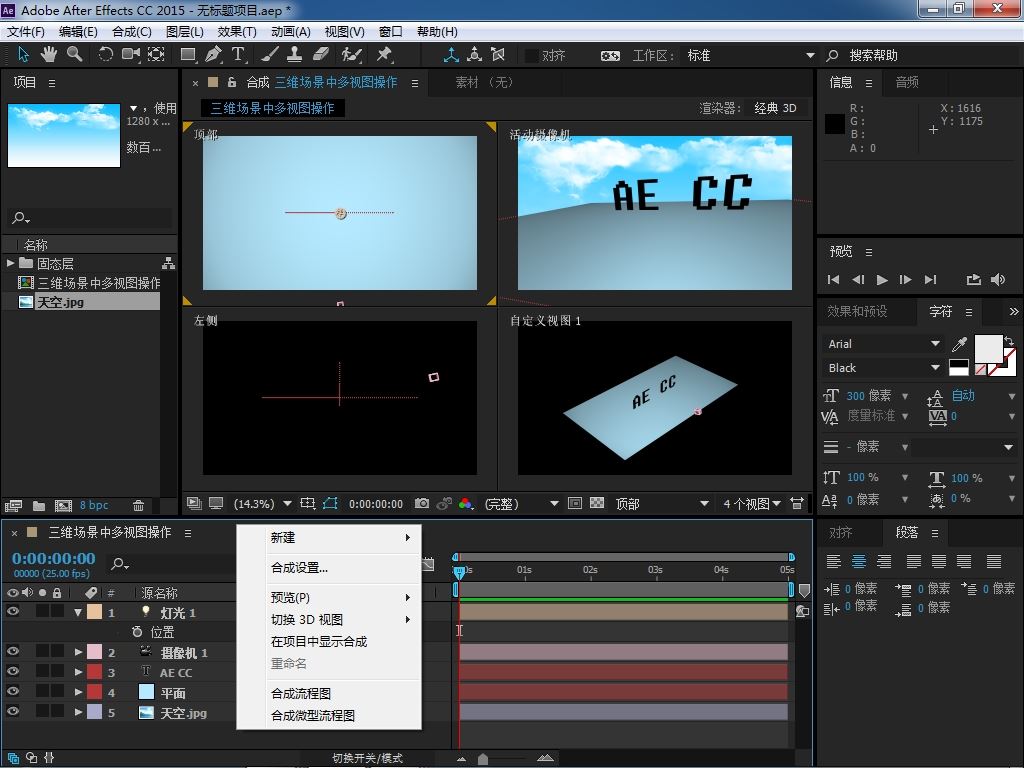The height and width of the screenshot is (768, 1024).
Task: Select the Roto Brush tool
Action: [351, 55]
